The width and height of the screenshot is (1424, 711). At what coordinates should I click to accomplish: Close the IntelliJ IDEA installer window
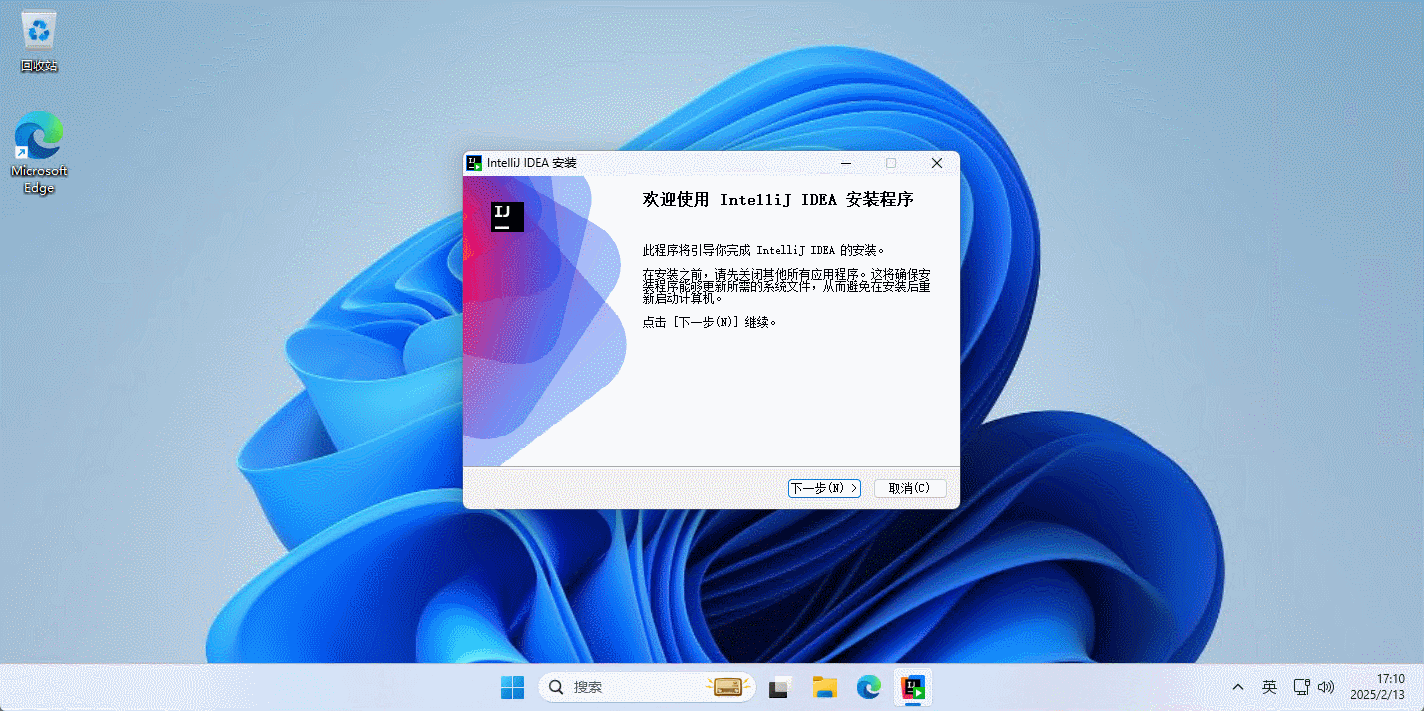pyautogui.click(x=937, y=163)
